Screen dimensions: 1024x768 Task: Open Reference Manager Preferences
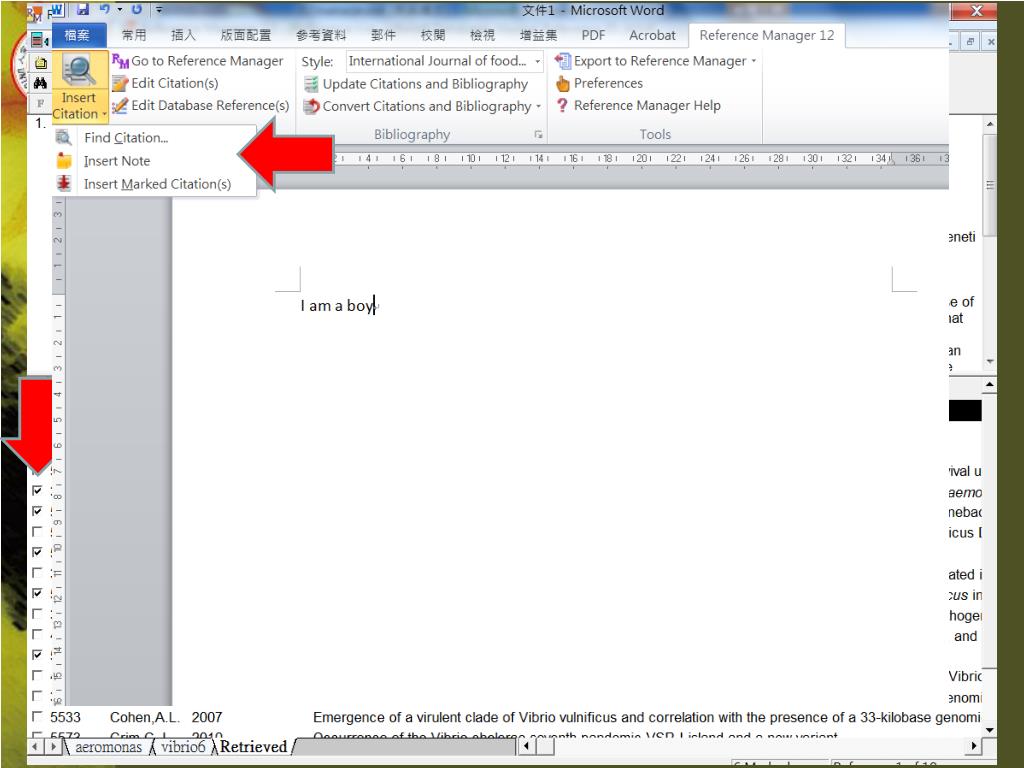click(599, 84)
